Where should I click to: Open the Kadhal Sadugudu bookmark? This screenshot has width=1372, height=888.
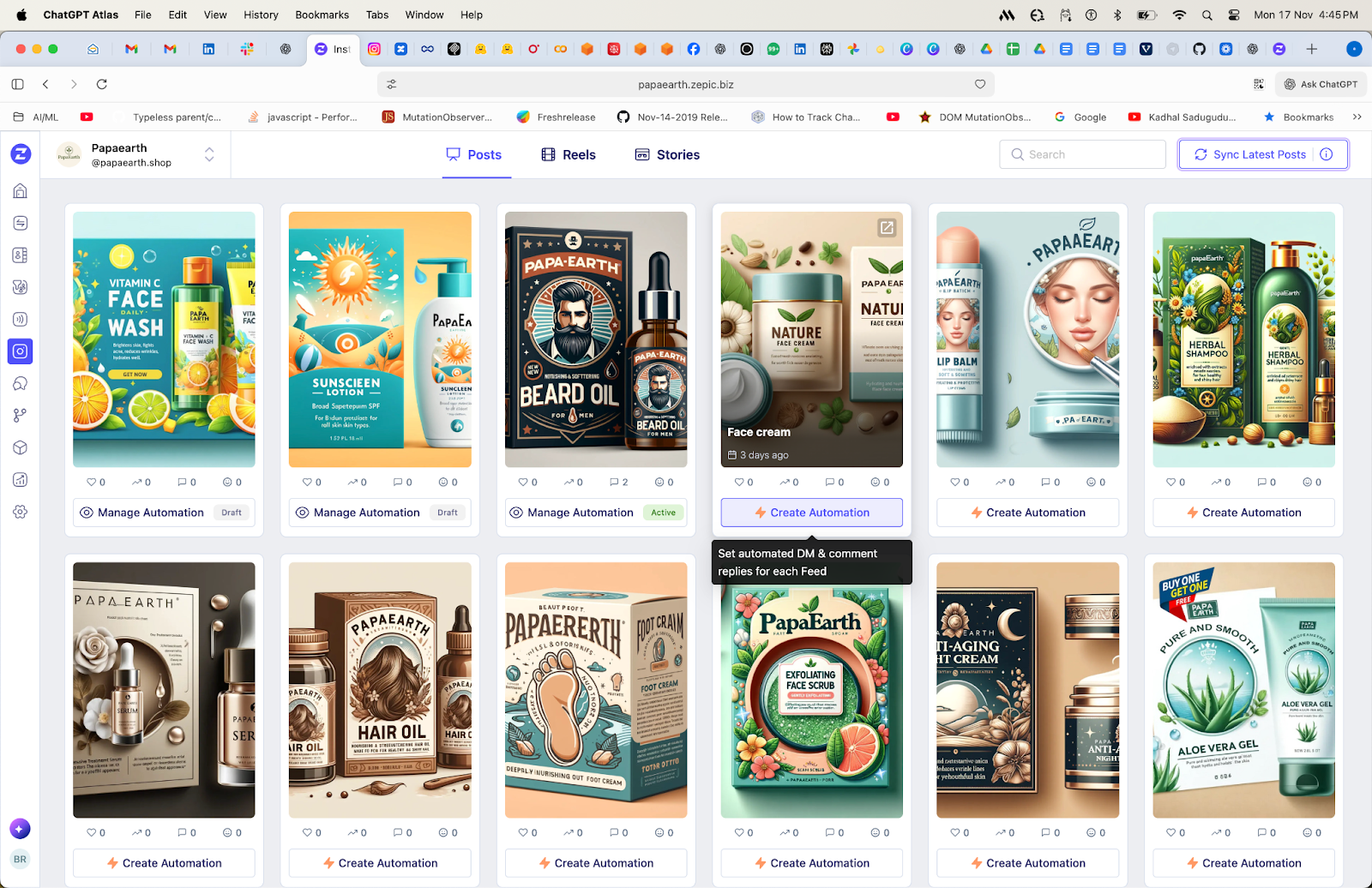click(x=1182, y=117)
